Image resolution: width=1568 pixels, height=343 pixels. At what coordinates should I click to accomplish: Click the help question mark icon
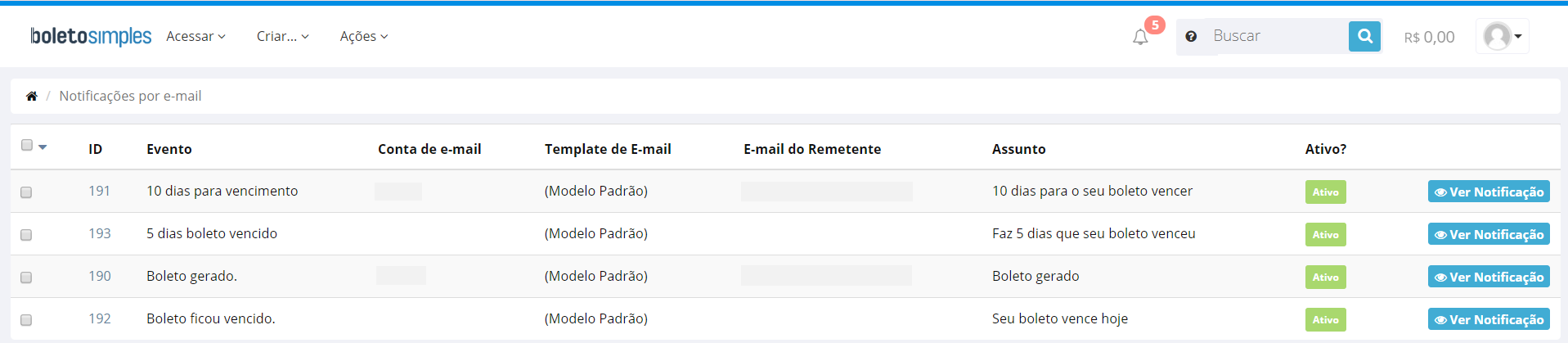[1191, 37]
